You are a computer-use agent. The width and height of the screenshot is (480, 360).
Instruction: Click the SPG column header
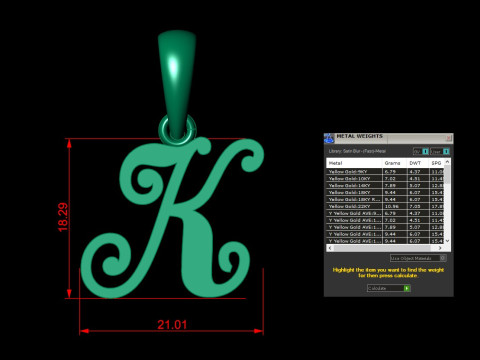click(x=437, y=163)
